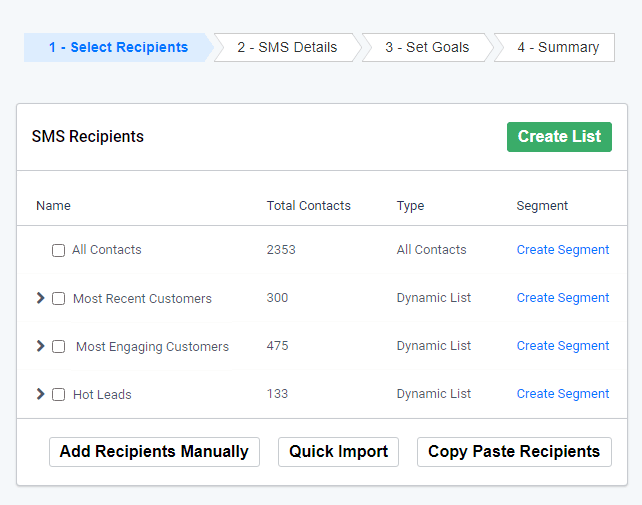Click the 2353 total contacts value
The width and height of the screenshot is (642, 505).
point(281,250)
